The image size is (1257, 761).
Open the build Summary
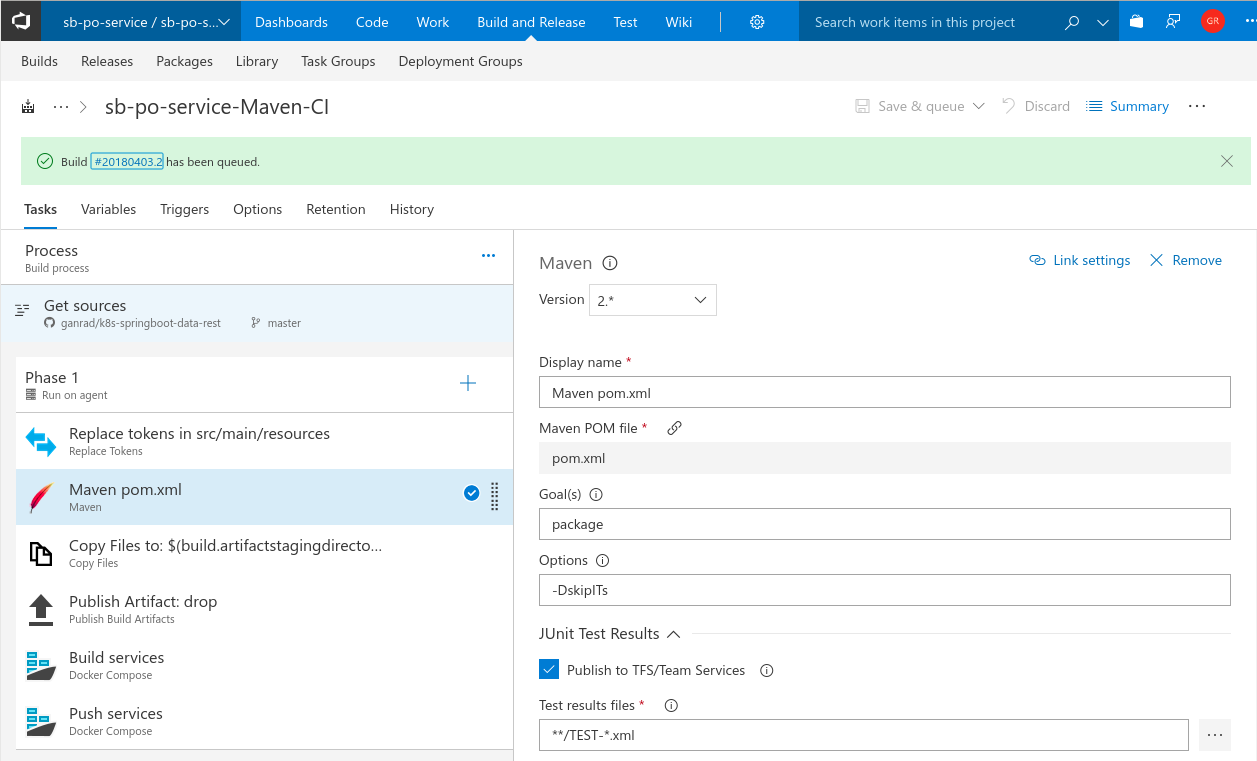tap(1127, 106)
